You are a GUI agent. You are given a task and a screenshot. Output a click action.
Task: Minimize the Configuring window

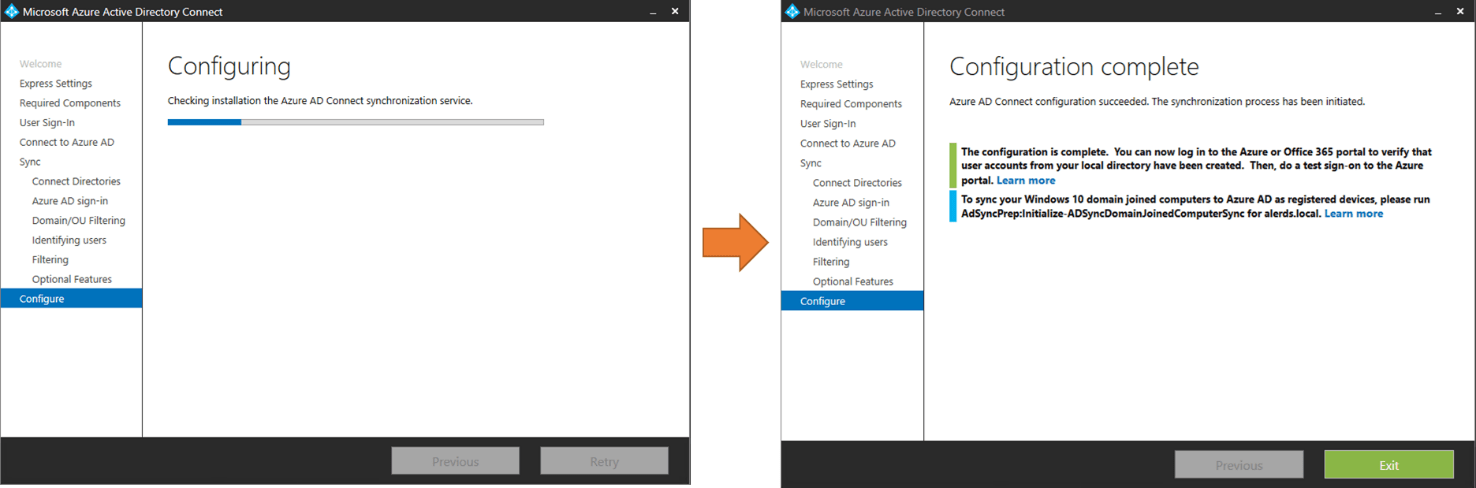click(x=653, y=11)
